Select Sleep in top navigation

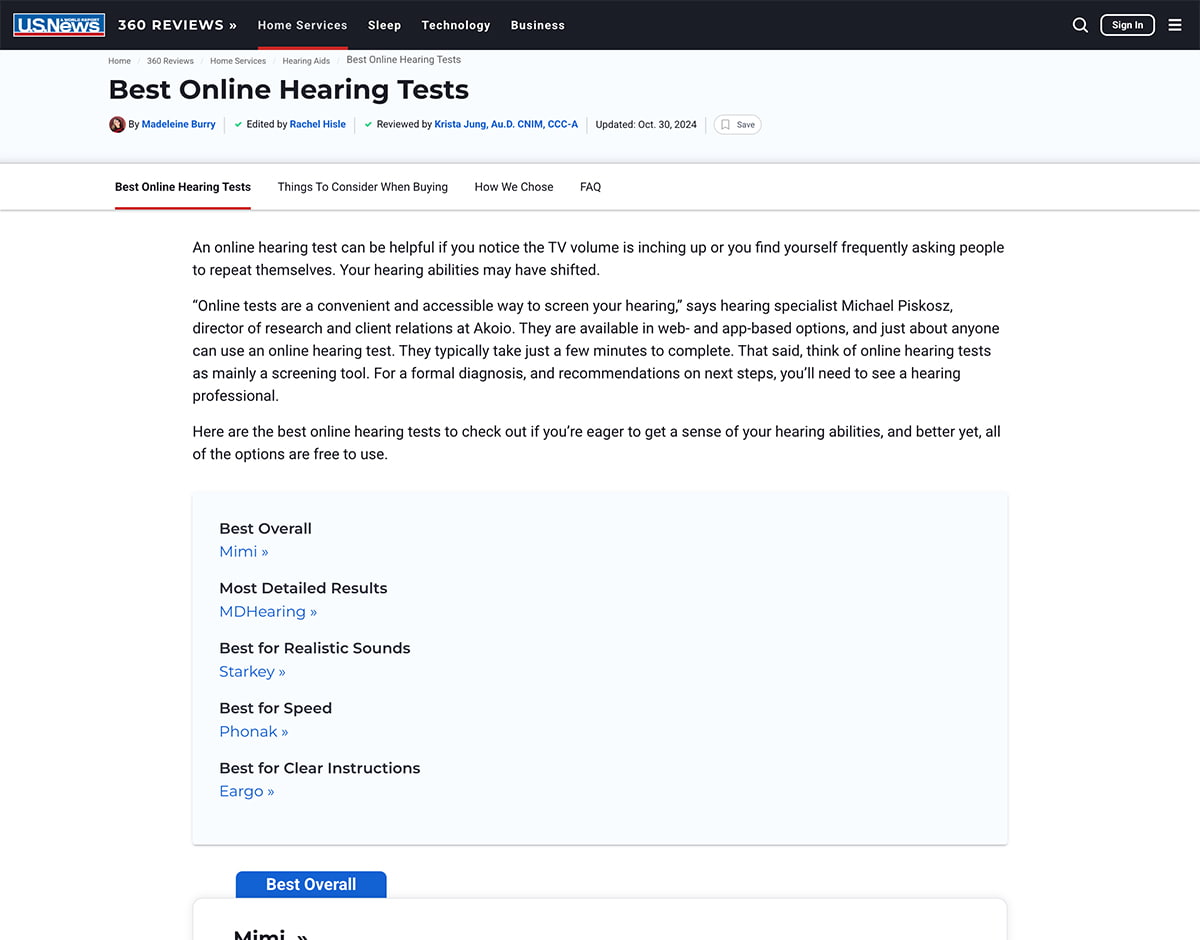384,25
